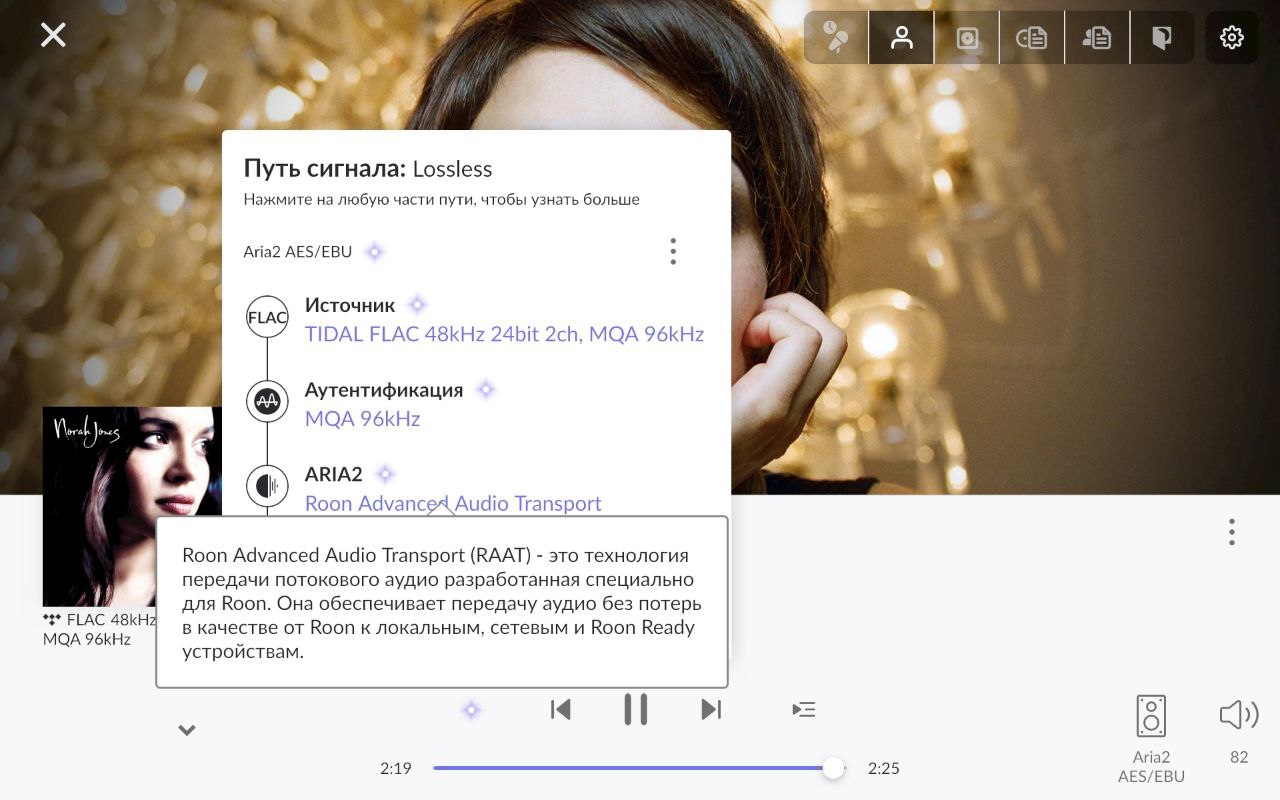
Task: Click the Аутентификация heading
Action: 384,390
